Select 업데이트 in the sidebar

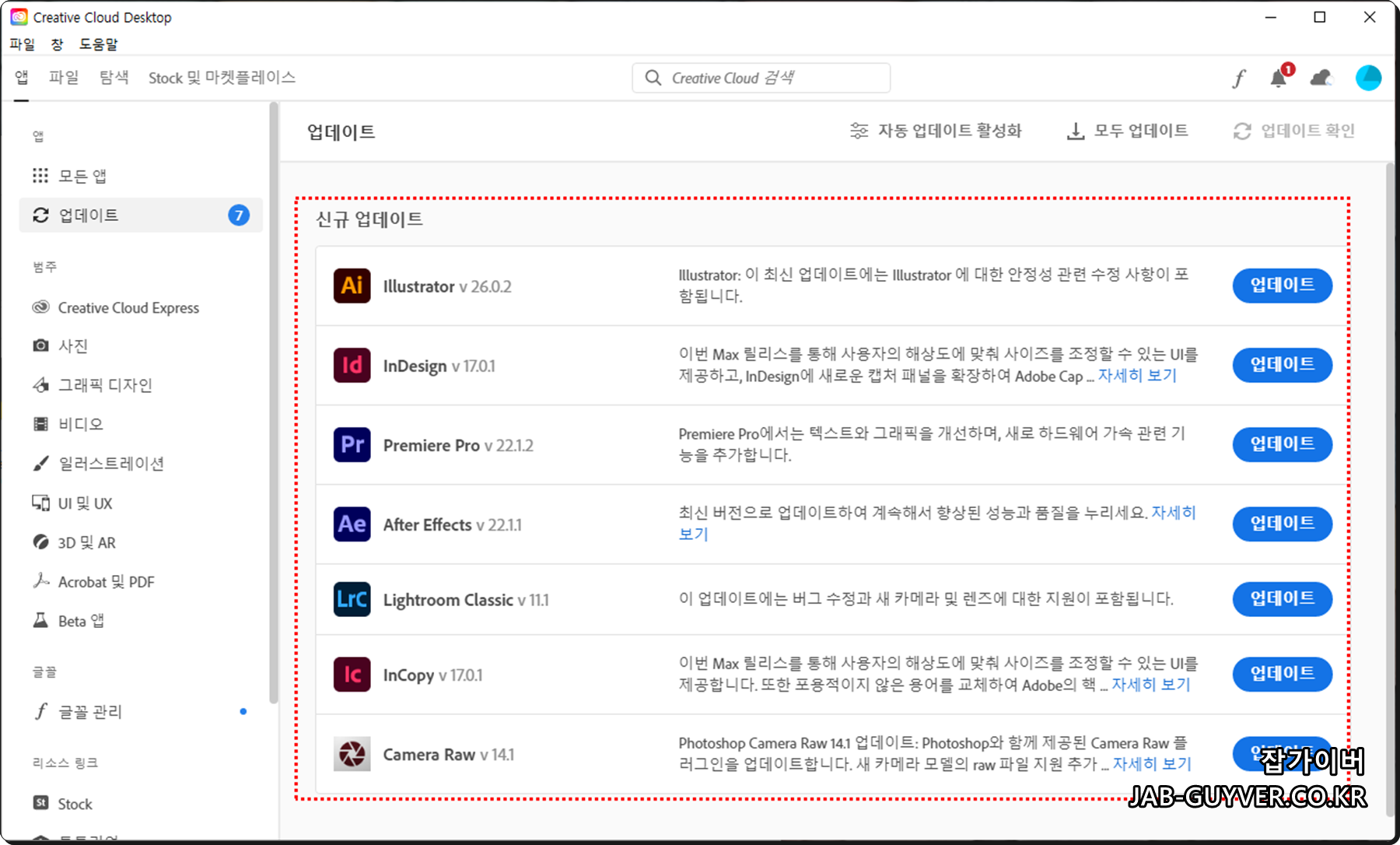point(140,215)
